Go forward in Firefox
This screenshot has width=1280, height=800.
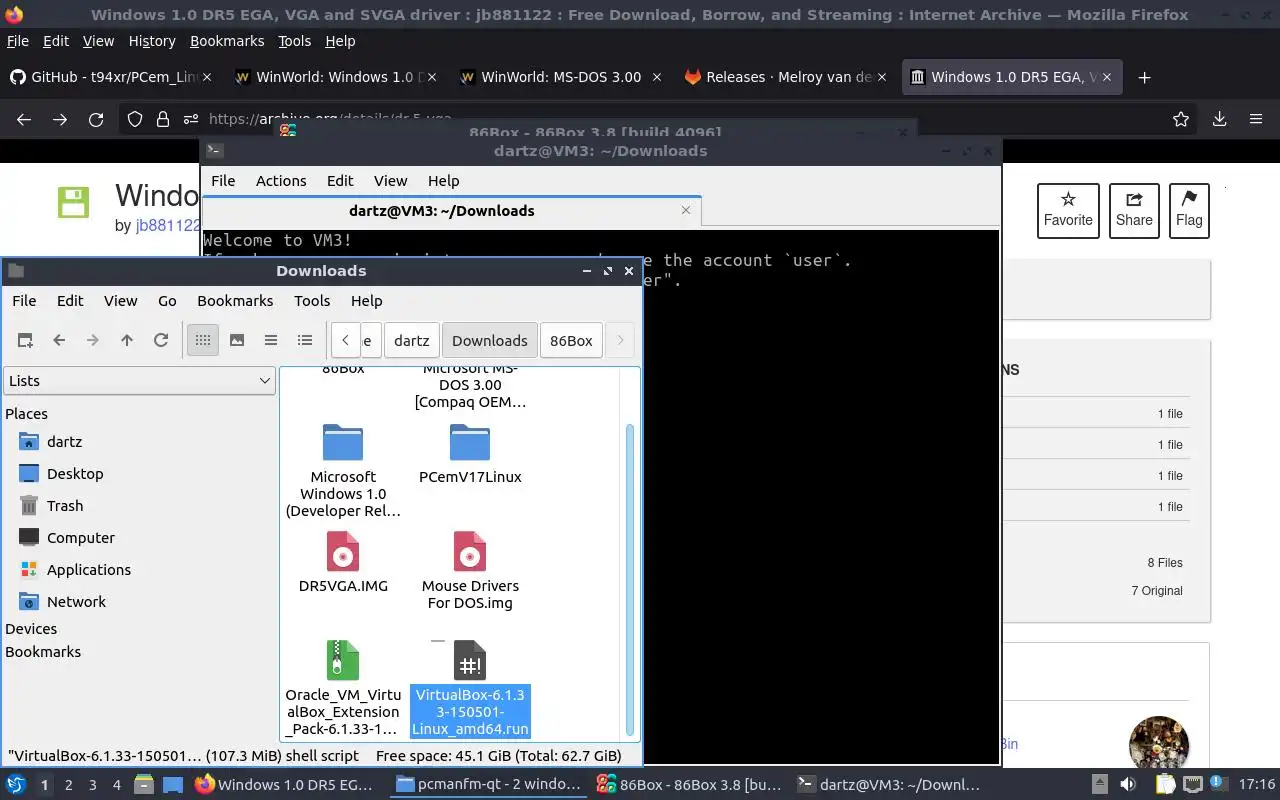[60, 119]
